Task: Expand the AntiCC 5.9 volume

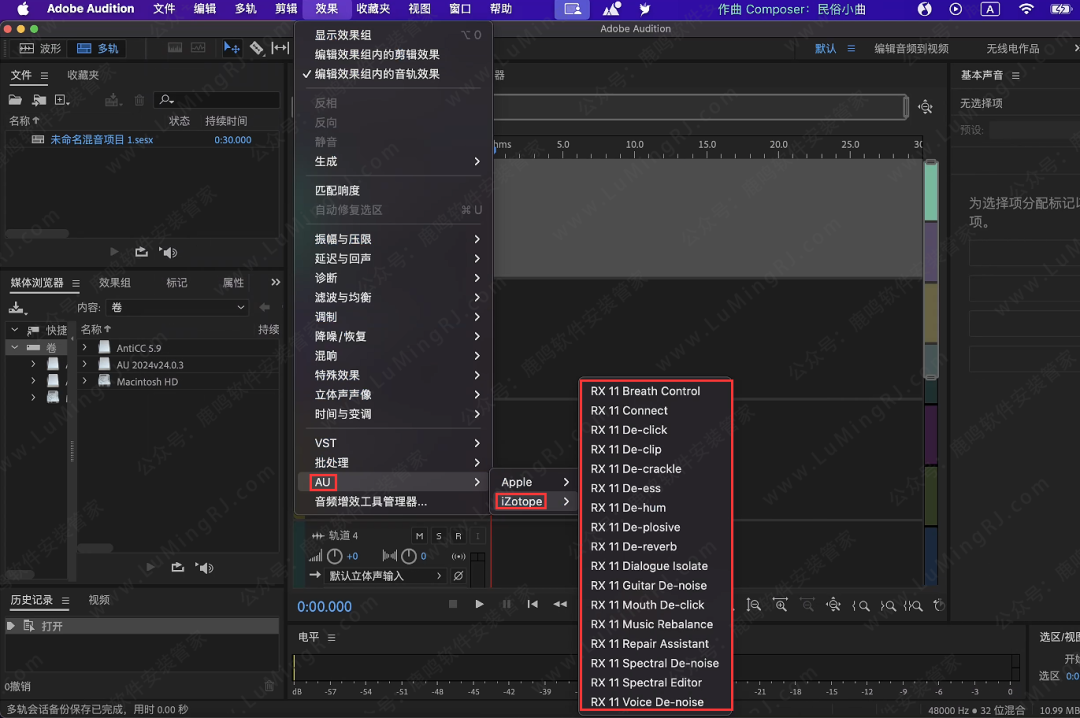Action: point(86,348)
